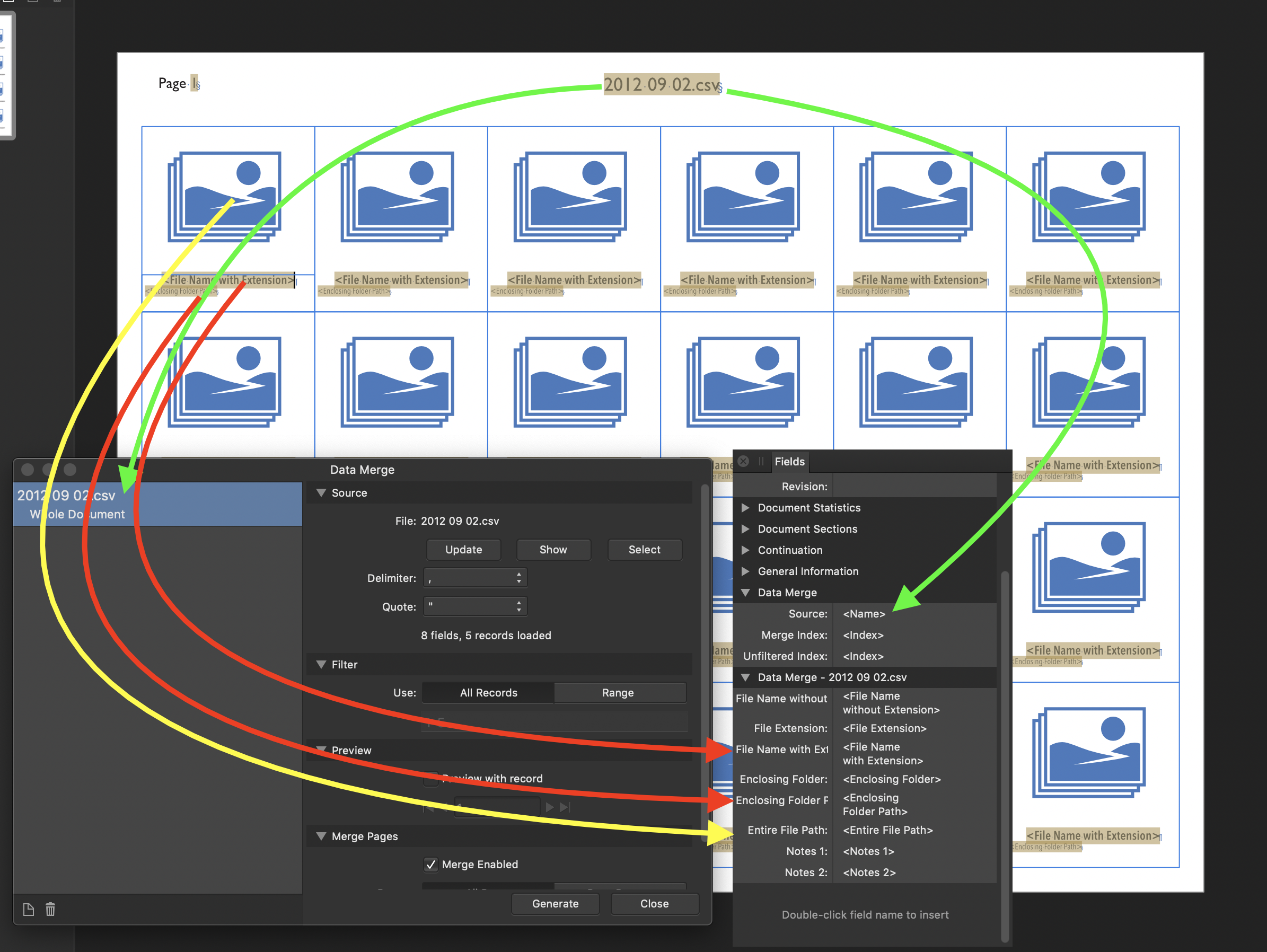
Task: Go to the first record using navigation arrows
Action: [428, 807]
